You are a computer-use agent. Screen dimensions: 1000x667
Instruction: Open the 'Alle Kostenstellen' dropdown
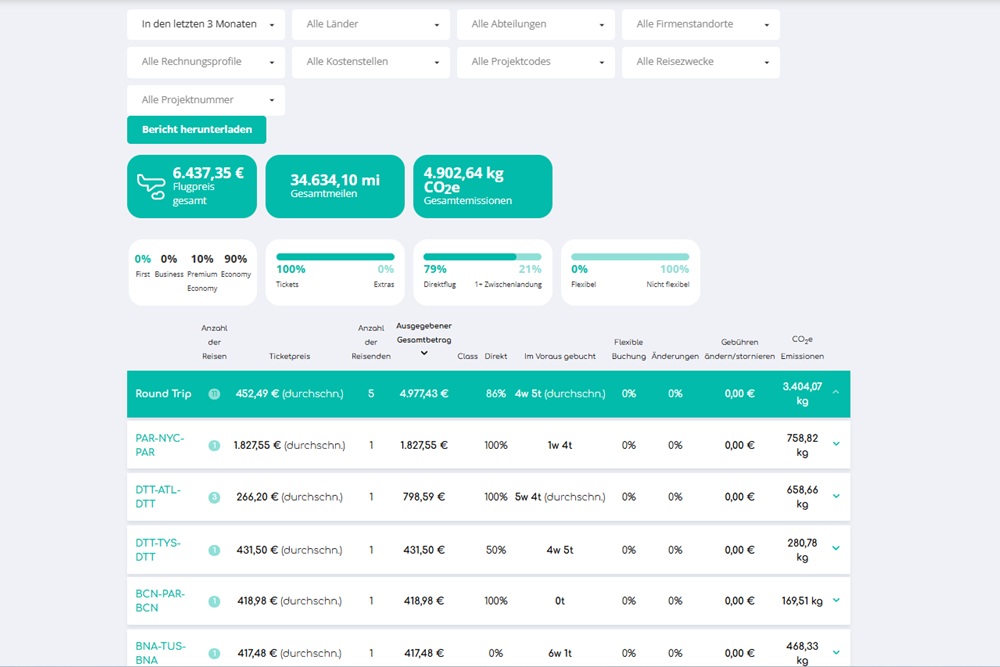point(371,62)
